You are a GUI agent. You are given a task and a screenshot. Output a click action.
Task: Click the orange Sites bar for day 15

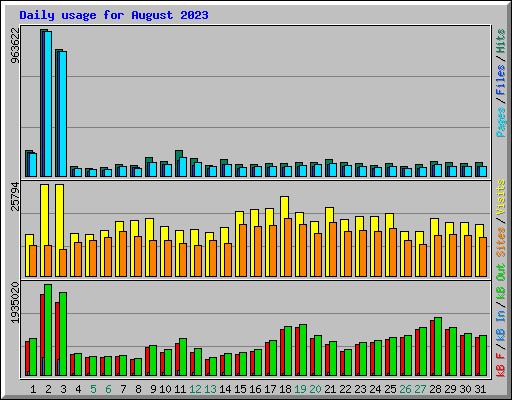pos(243,250)
